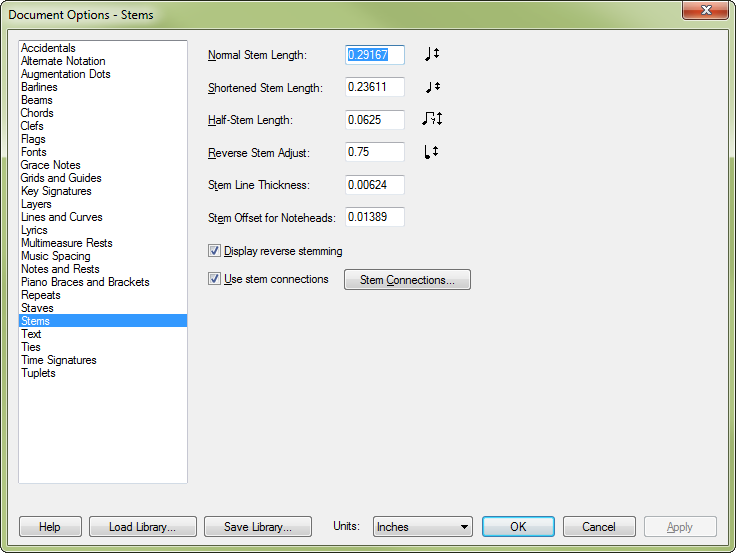Open Tuplets options category
The width and height of the screenshot is (736, 553).
pyautogui.click(x=38, y=373)
